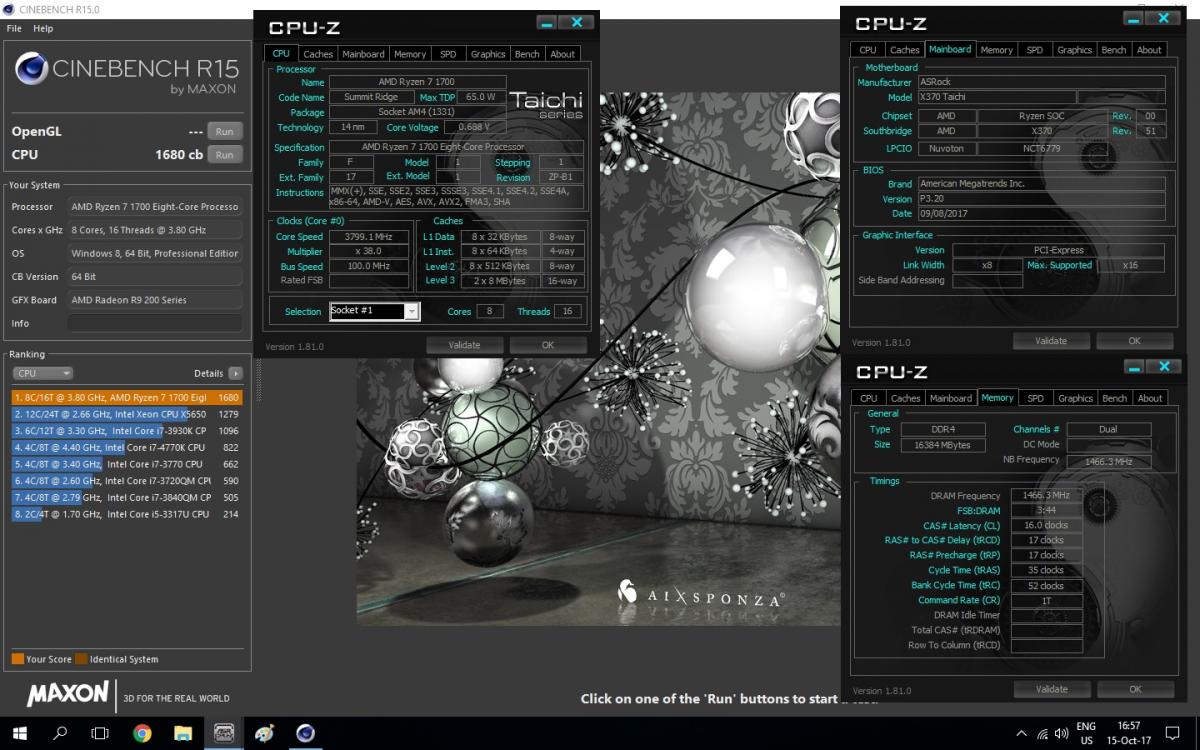Minimize the Mainboard CPU-Z window

click(x=1132, y=17)
